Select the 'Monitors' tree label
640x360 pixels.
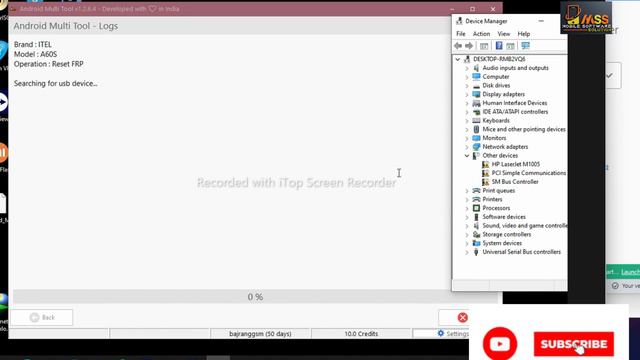(x=494, y=138)
